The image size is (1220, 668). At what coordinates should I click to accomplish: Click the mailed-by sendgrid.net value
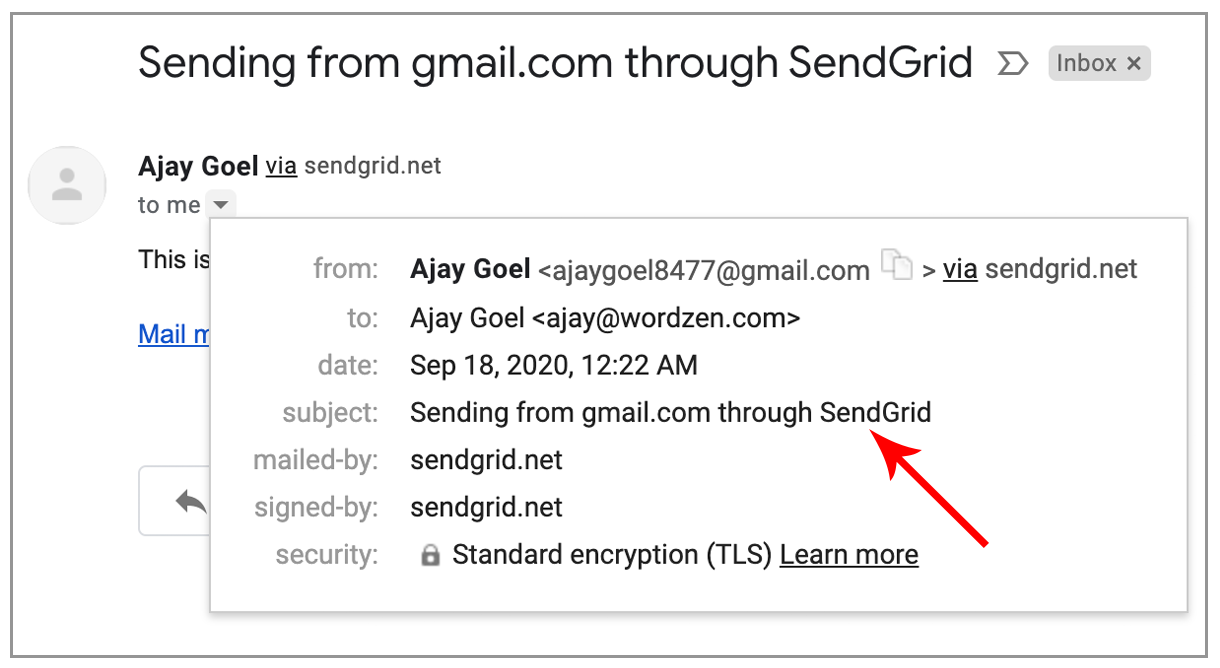pos(486,460)
